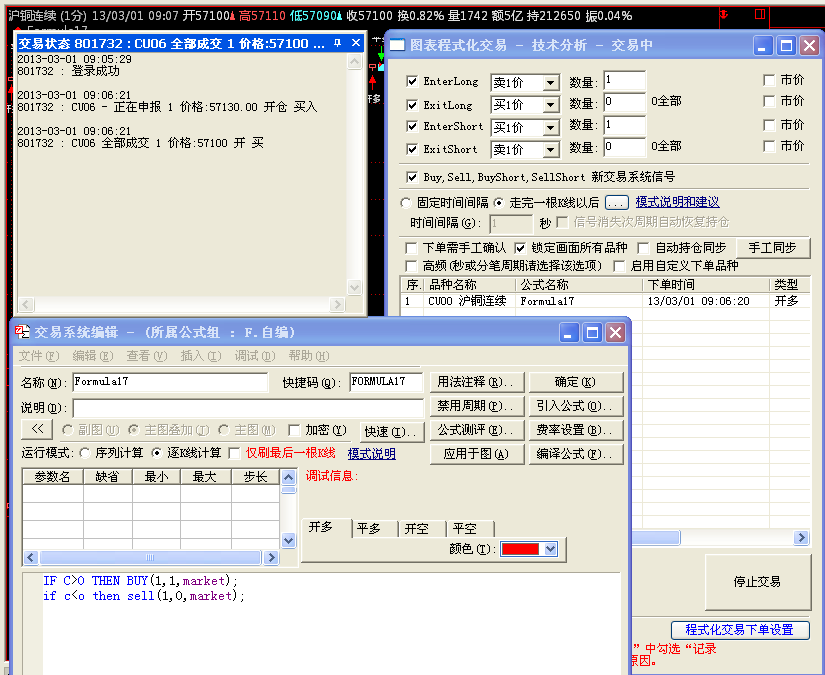Enable 下单需手工确认 checkbox

(x=411, y=248)
